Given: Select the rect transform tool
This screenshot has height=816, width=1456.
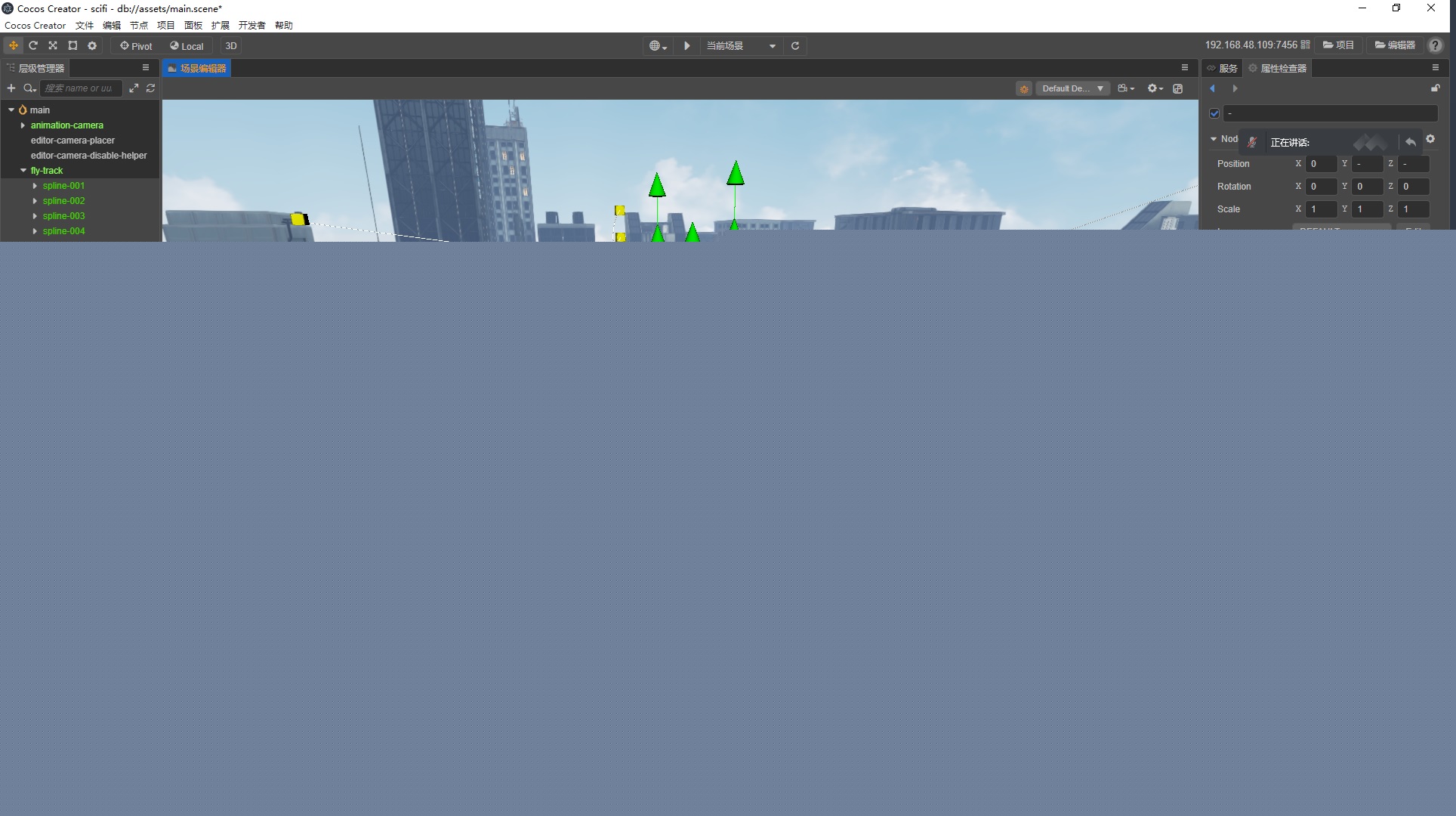Looking at the screenshot, I should pyautogui.click(x=72, y=46).
